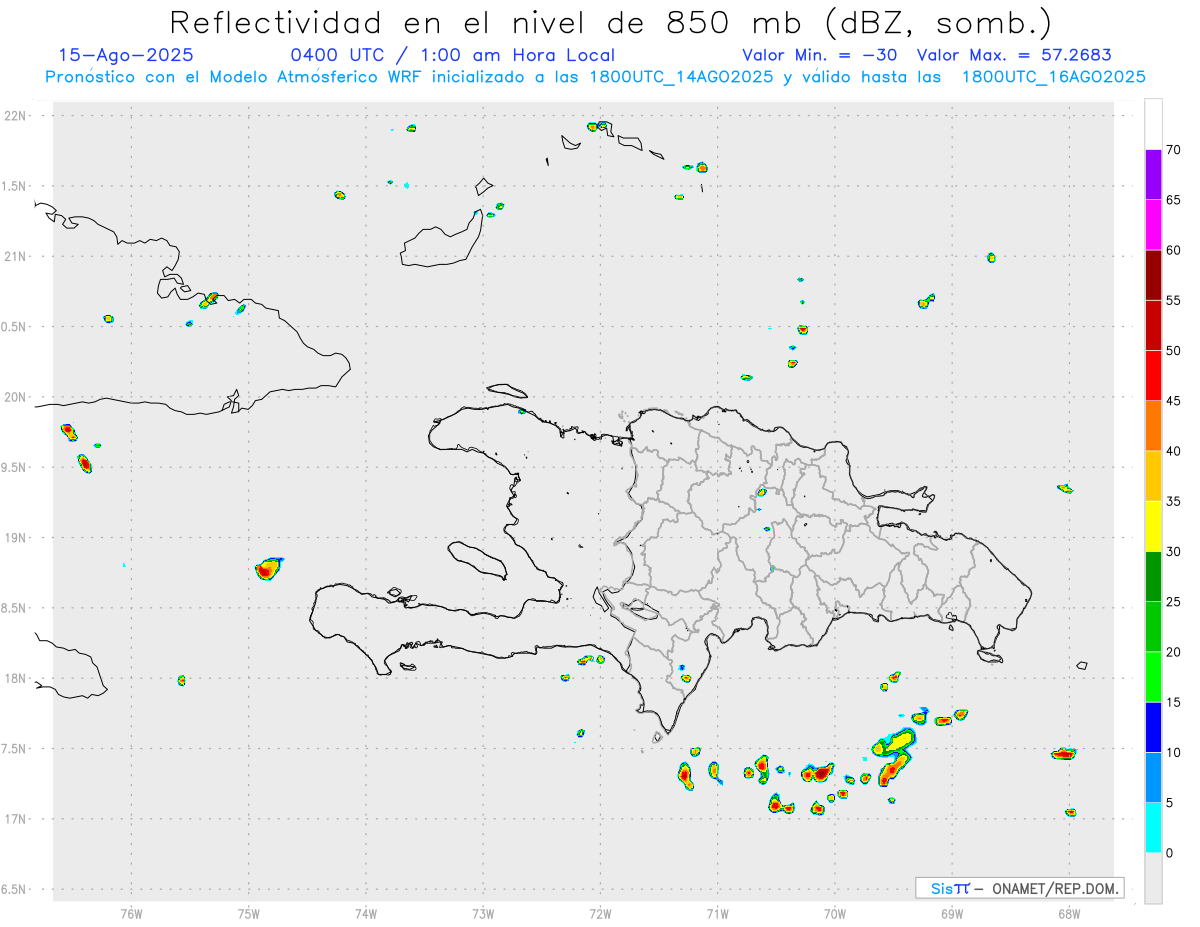Click the longitude axis label "73W"
Viewport: 1200px width, 927px height.
coord(483,914)
